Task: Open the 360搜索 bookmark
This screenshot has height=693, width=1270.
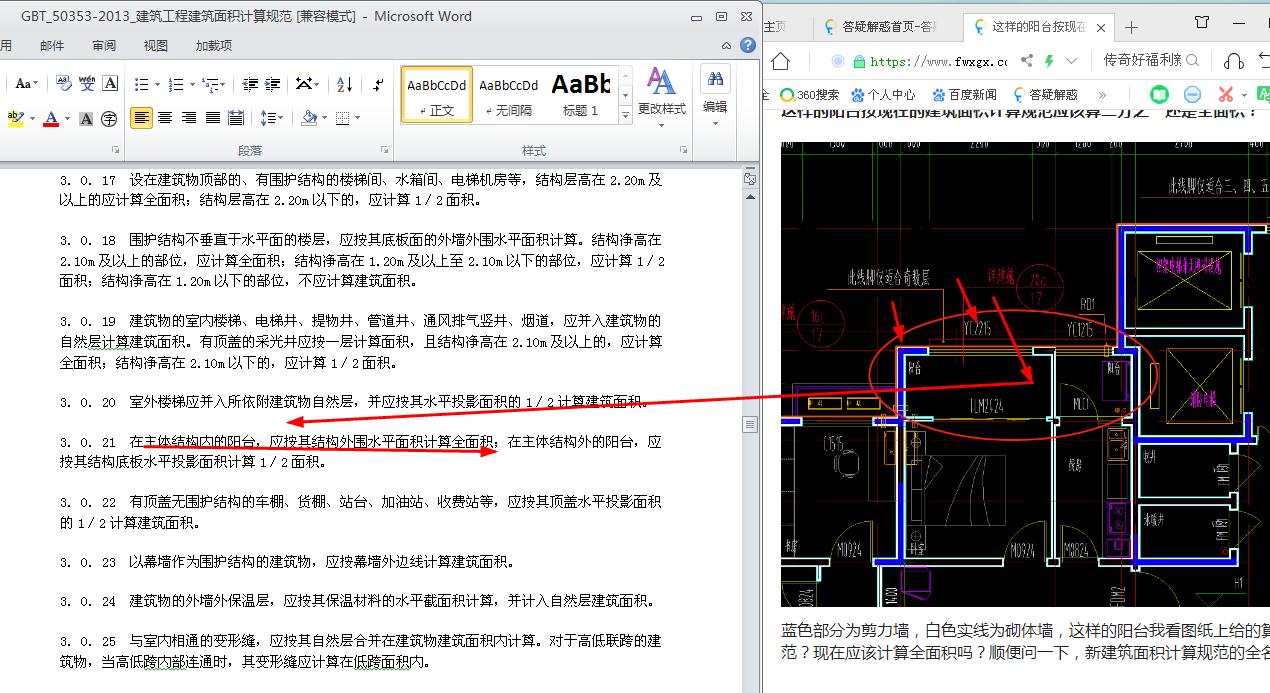Action: [811, 94]
